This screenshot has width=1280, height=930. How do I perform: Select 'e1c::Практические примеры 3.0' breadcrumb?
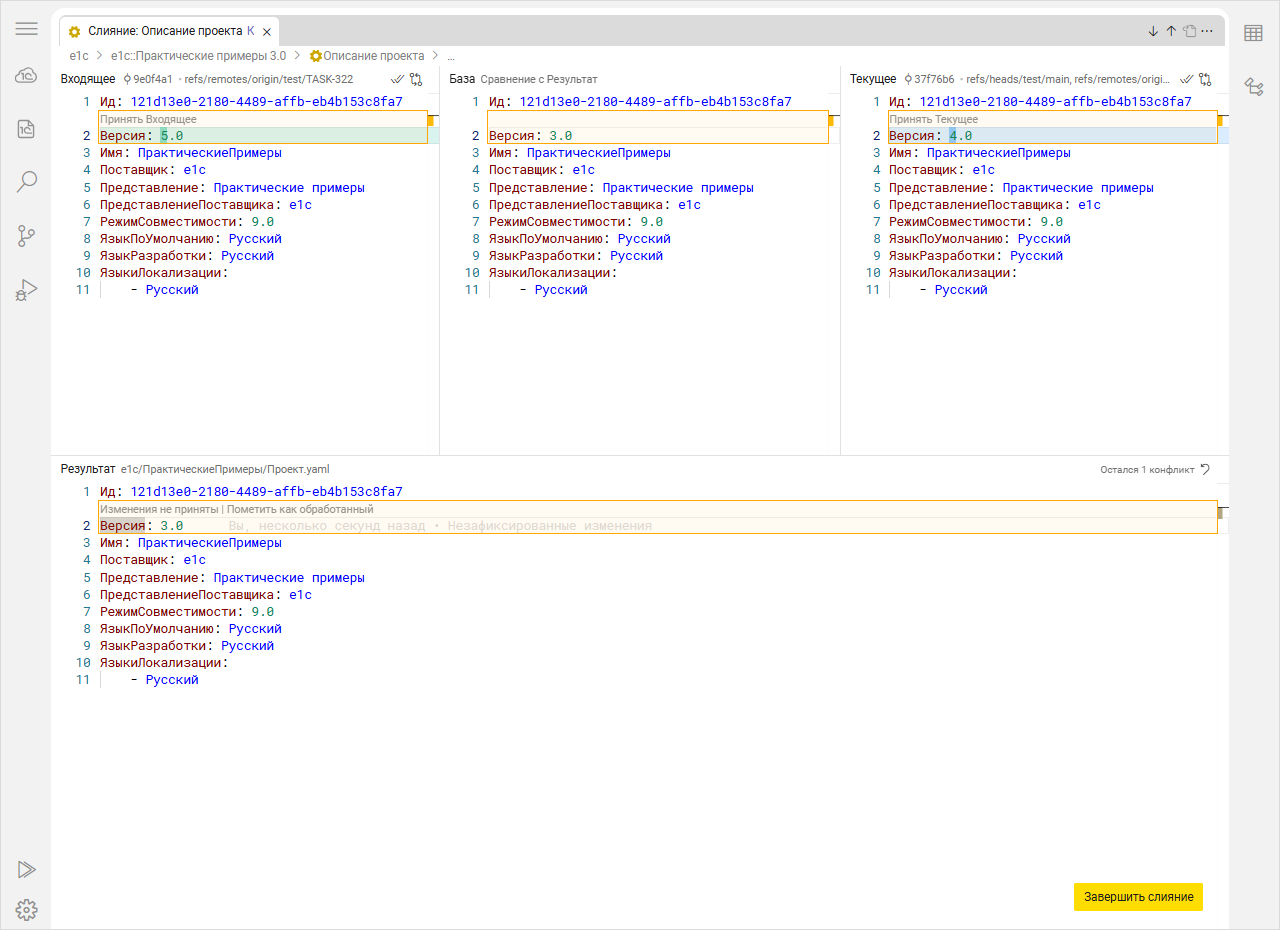click(198, 56)
